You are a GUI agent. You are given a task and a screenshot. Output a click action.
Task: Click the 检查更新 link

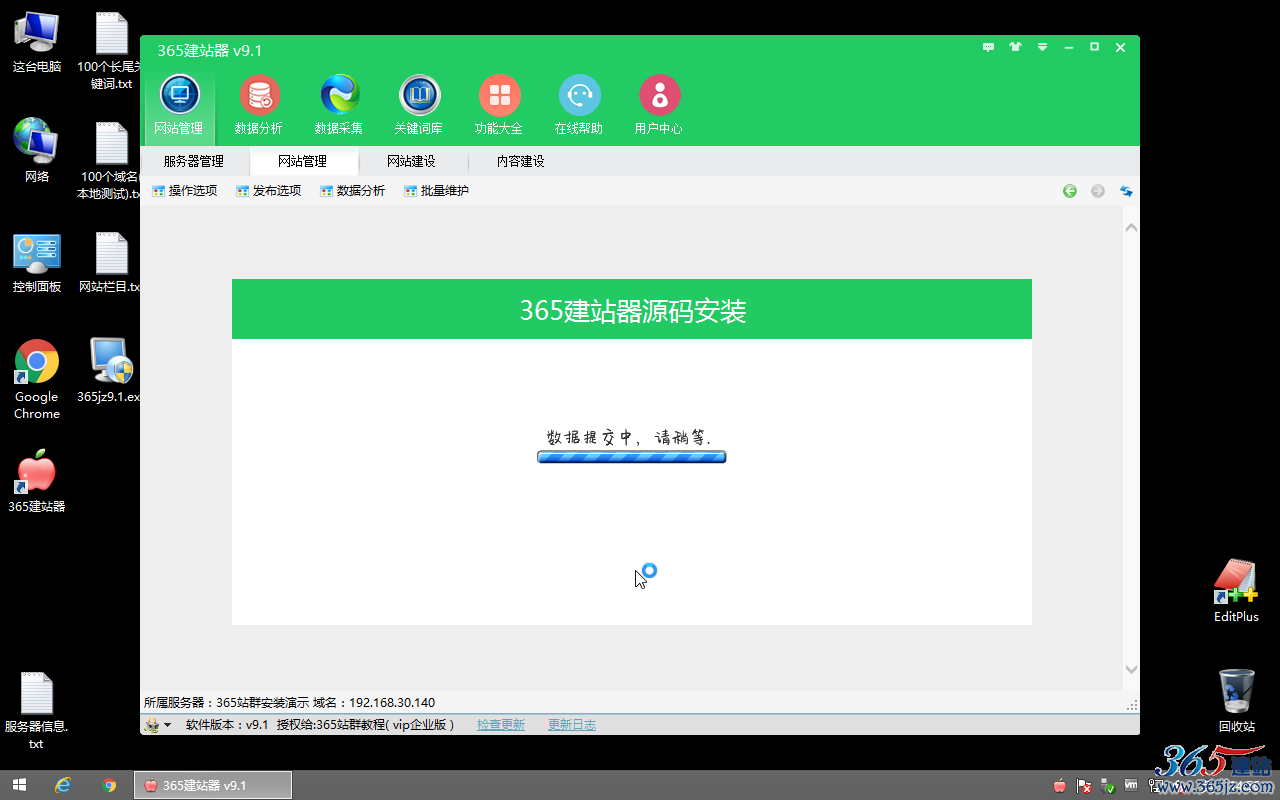pyautogui.click(x=501, y=725)
